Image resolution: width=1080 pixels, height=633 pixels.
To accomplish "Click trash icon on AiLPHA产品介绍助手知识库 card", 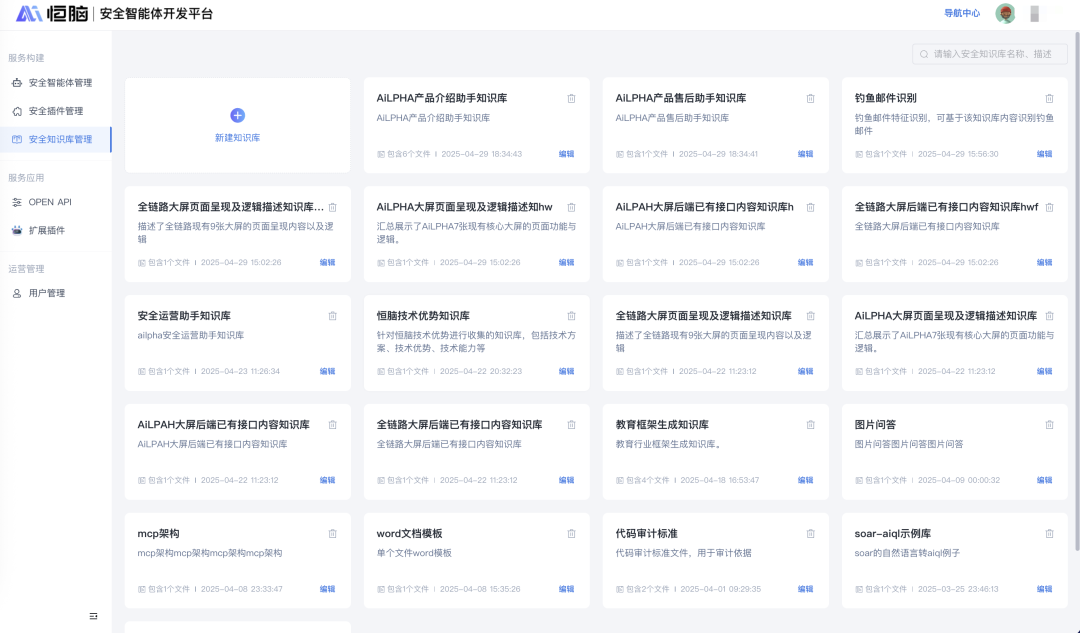I will (571, 98).
